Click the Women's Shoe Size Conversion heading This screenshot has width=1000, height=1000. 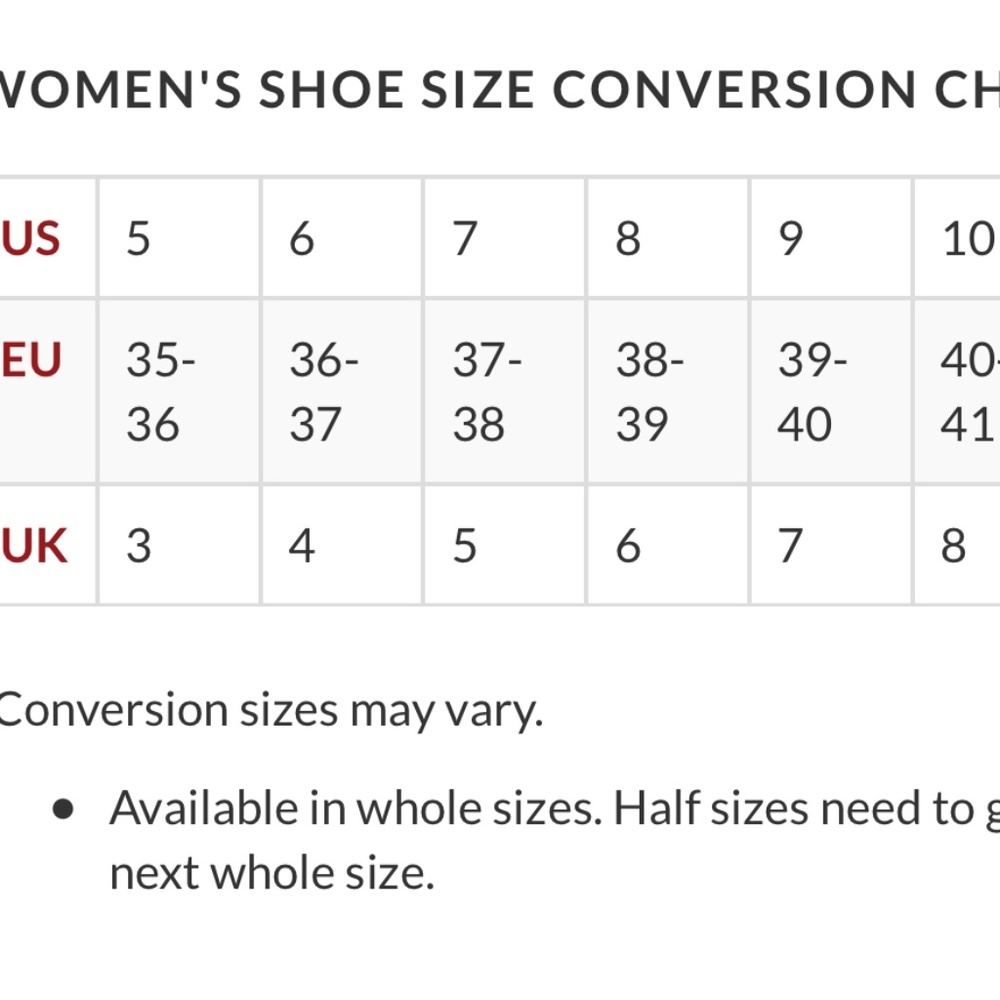point(500,89)
